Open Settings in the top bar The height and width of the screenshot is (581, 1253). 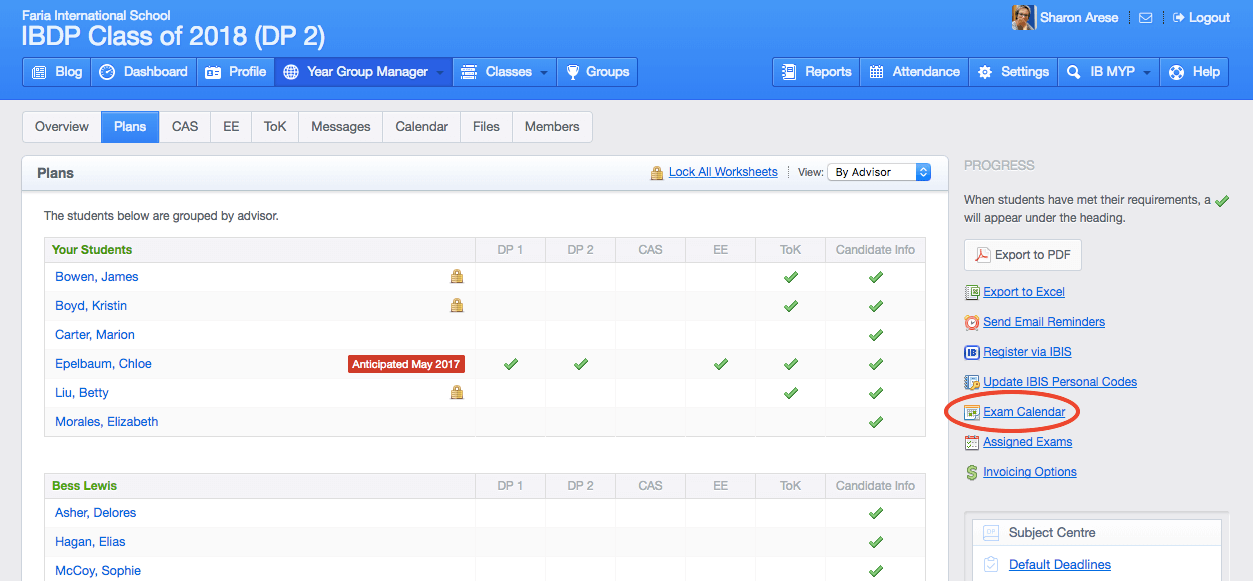1013,72
